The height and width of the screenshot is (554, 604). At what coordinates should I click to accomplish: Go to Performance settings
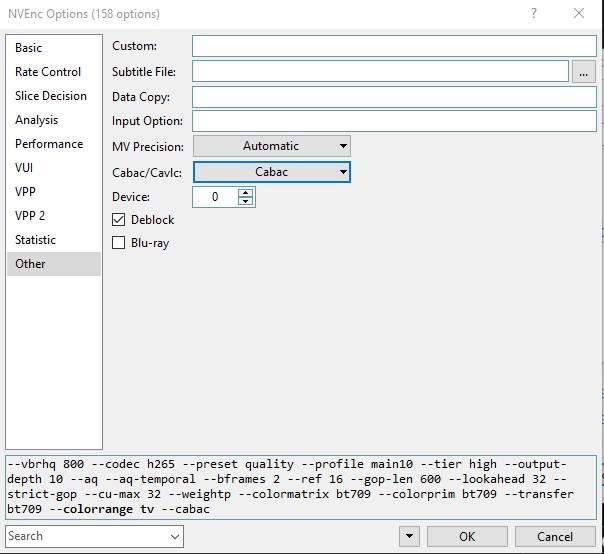tap(54, 144)
